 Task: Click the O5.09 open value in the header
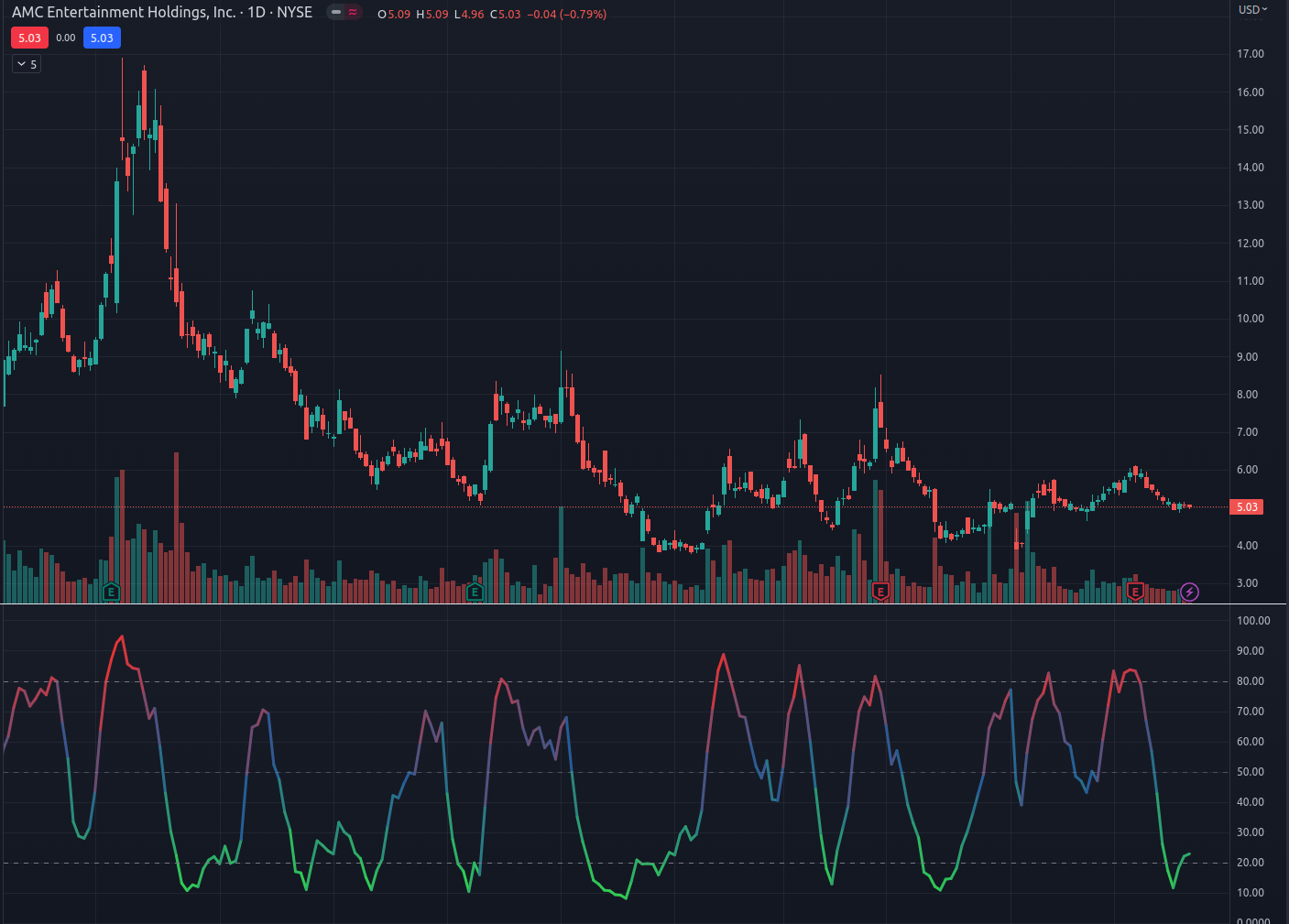tap(394, 15)
